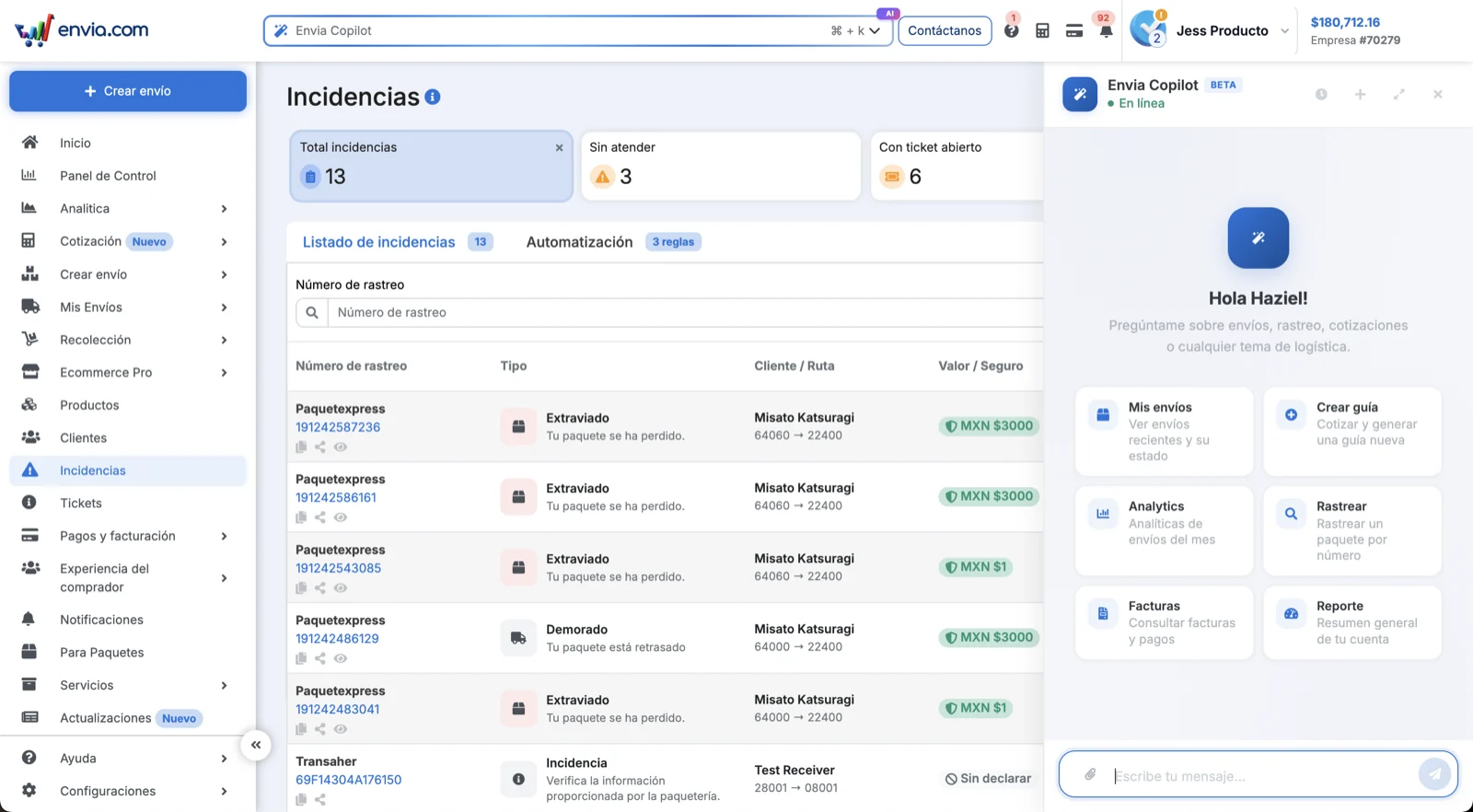This screenshot has height=812, width=1473.
Task: Expand Experiencia del comprador section
Action: [224, 578]
